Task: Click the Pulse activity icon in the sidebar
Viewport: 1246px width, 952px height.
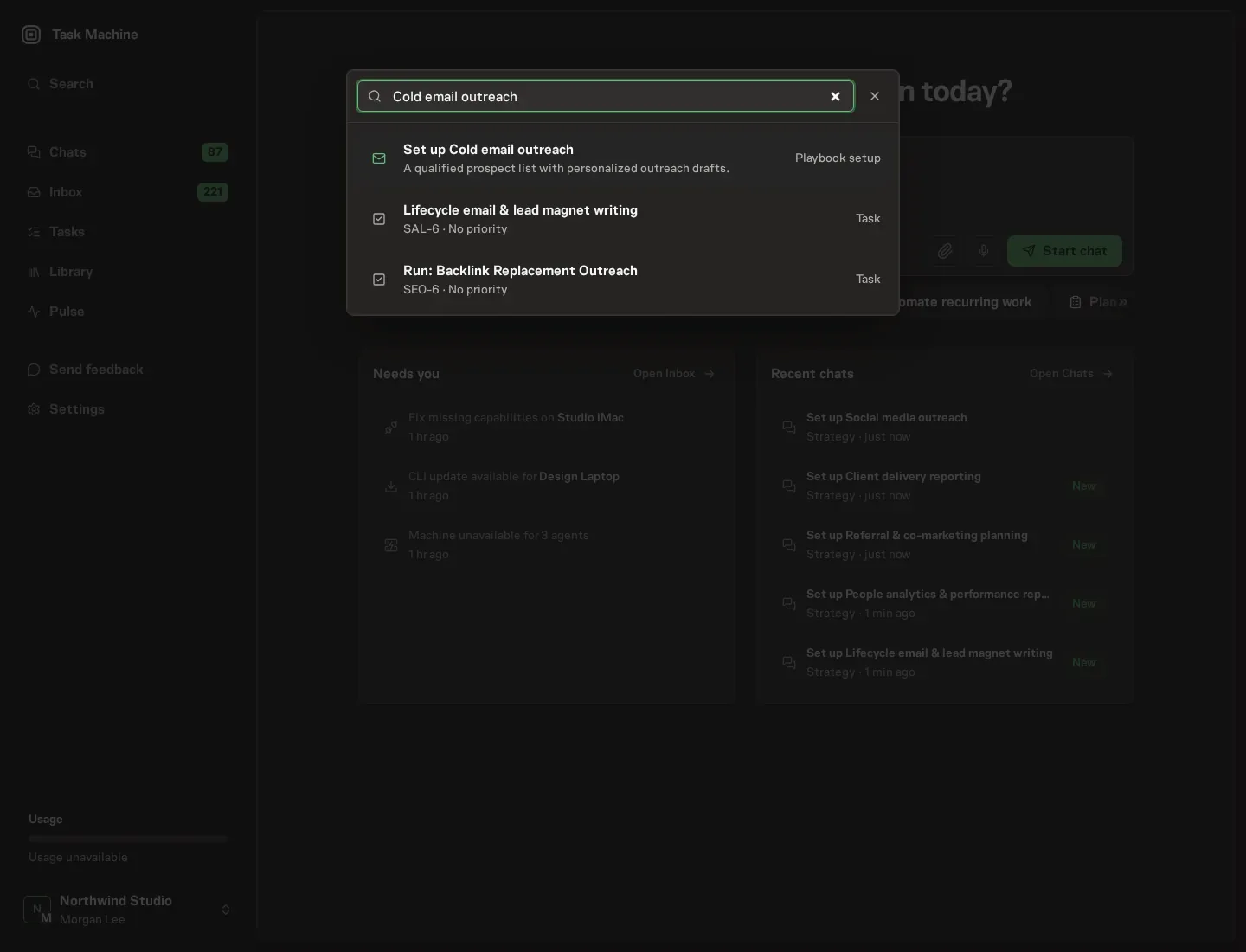Action: (34, 312)
